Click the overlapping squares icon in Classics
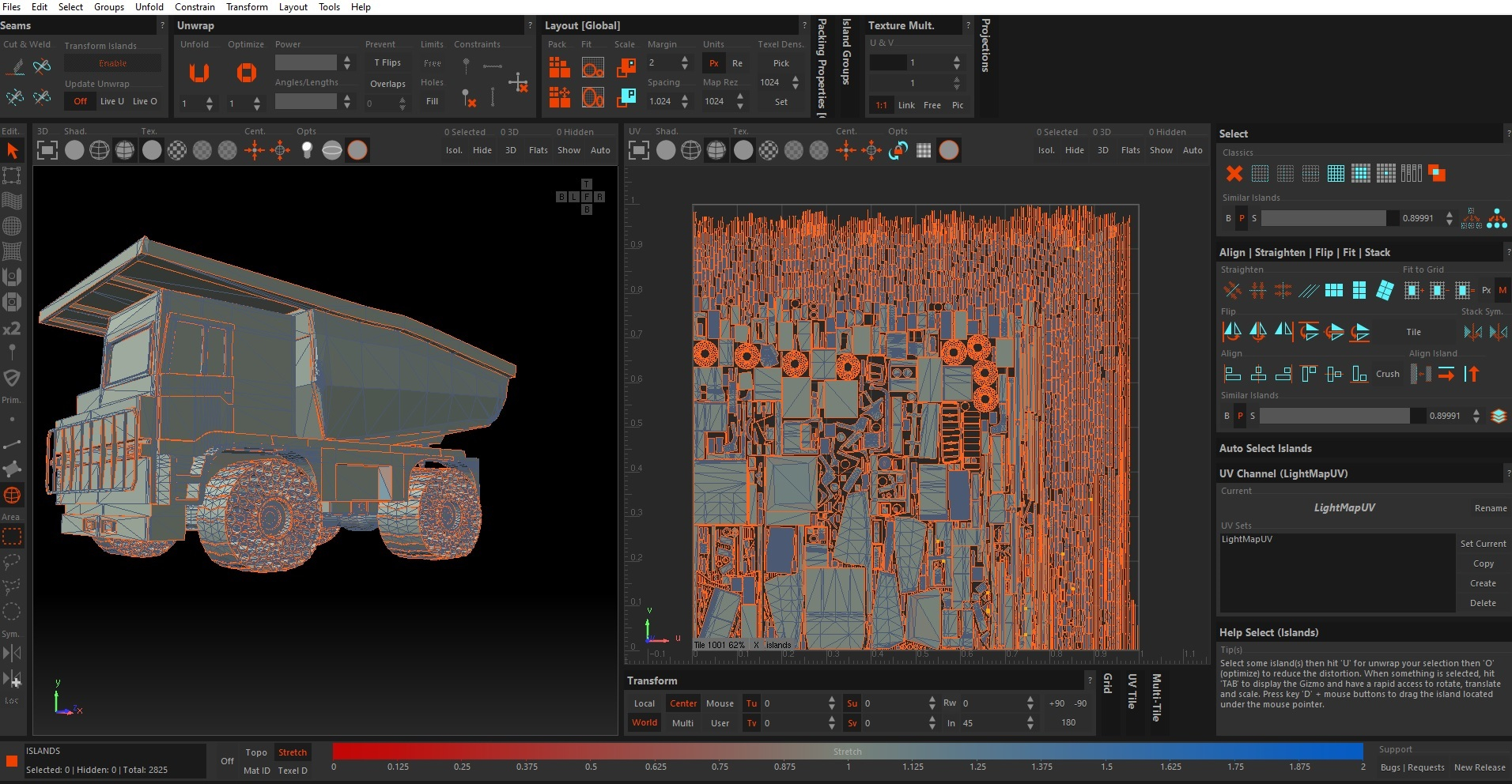 1437,174
